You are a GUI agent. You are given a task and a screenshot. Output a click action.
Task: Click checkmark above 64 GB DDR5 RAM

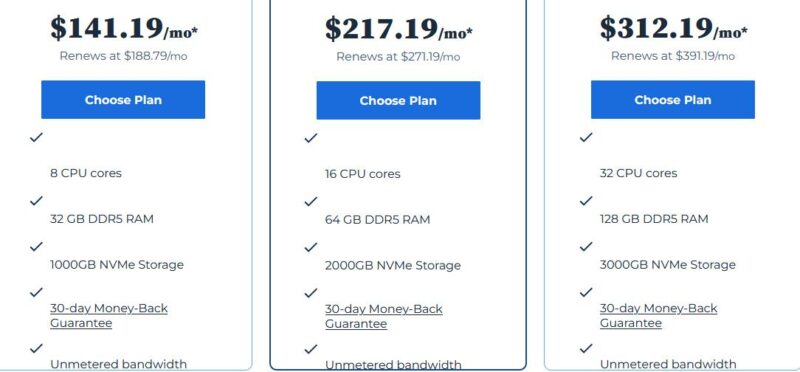[311, 202]
